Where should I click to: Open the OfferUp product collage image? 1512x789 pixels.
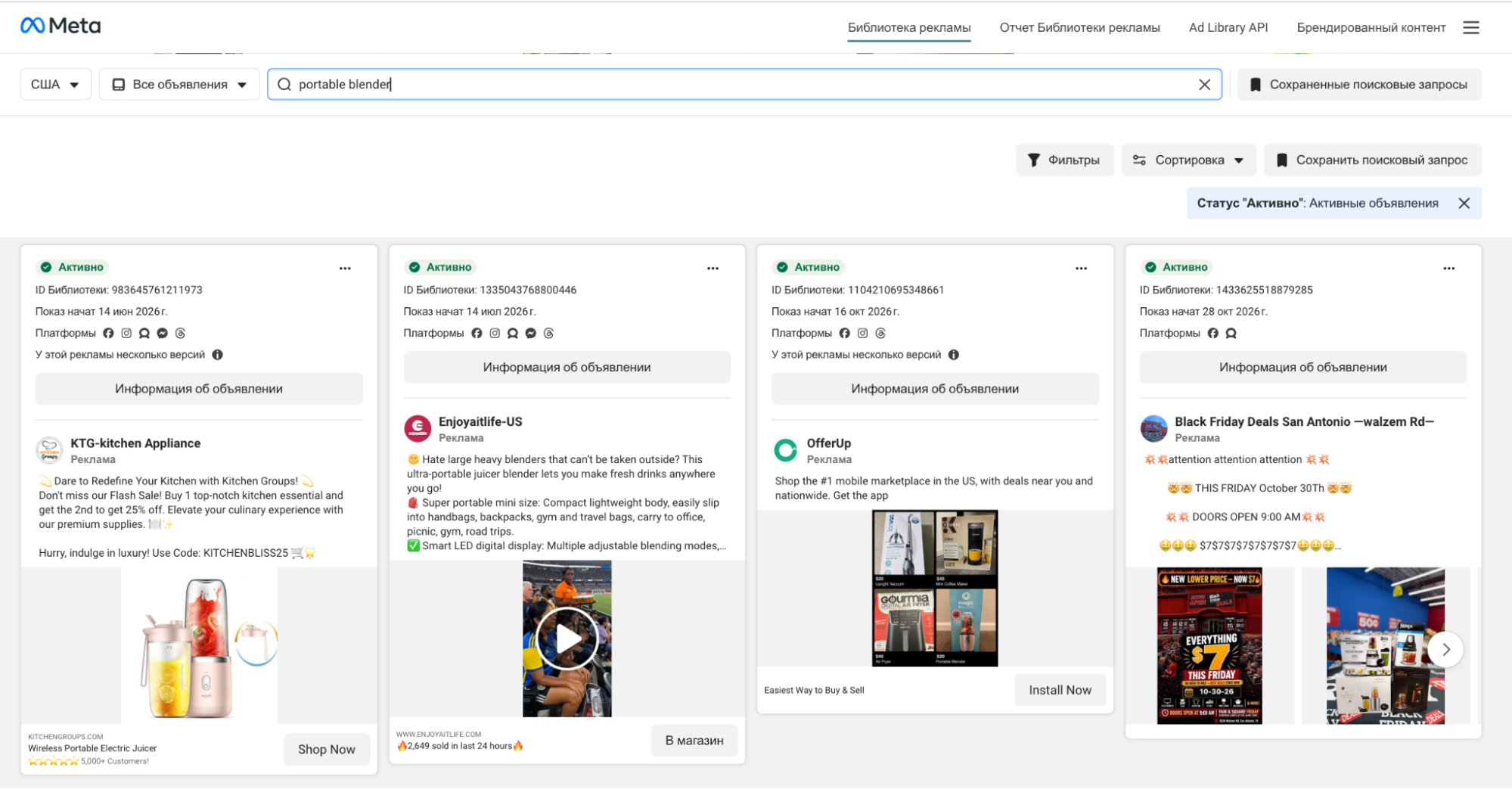pyautogui.click(x=935, y=588)
